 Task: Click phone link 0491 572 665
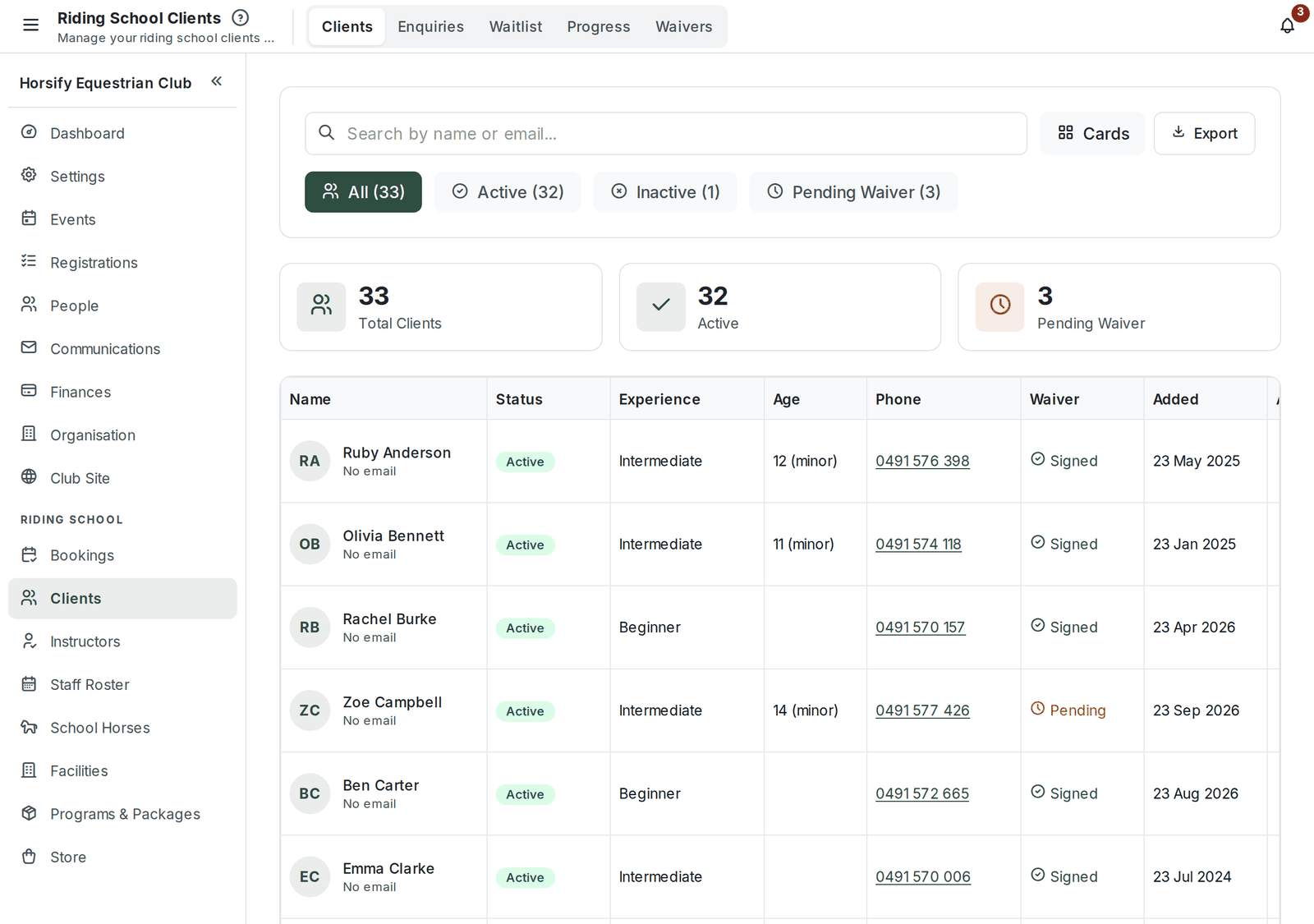click(x=922, y=793)
